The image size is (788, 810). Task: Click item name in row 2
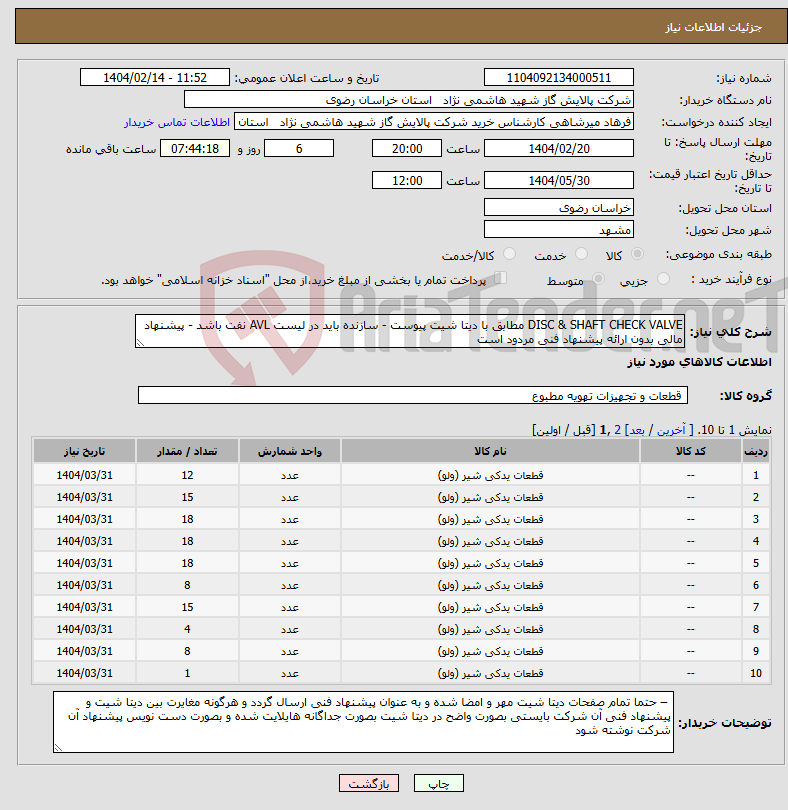pos(490,497)
